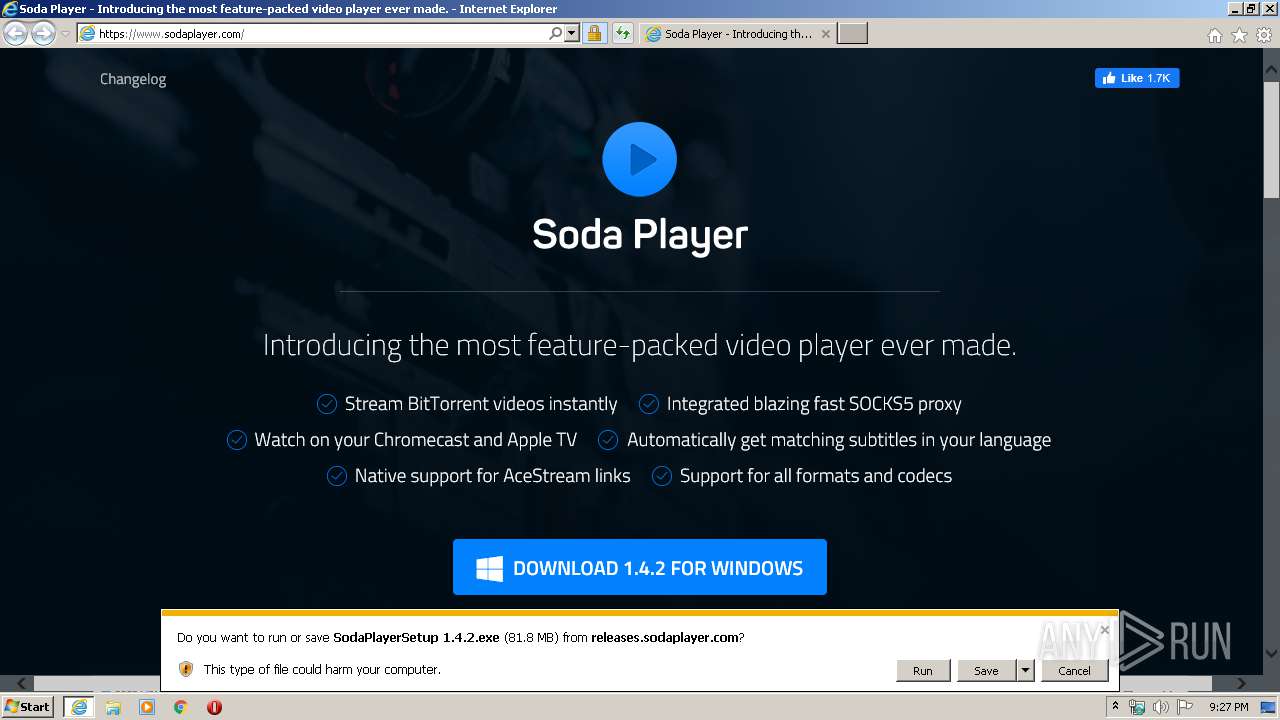Viewport: 1280px width, 720px height.
Task: Open Windows Explorer folder taskbar icon
Action: point(113,707)
